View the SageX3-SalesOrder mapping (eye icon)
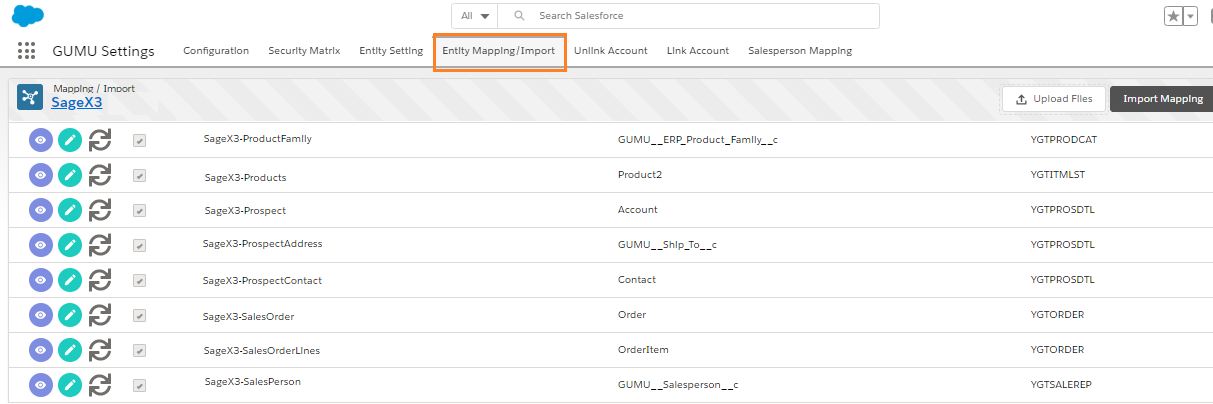Image resolution: width=1213 pixels, height=404 pixels. tap(40, 315)
